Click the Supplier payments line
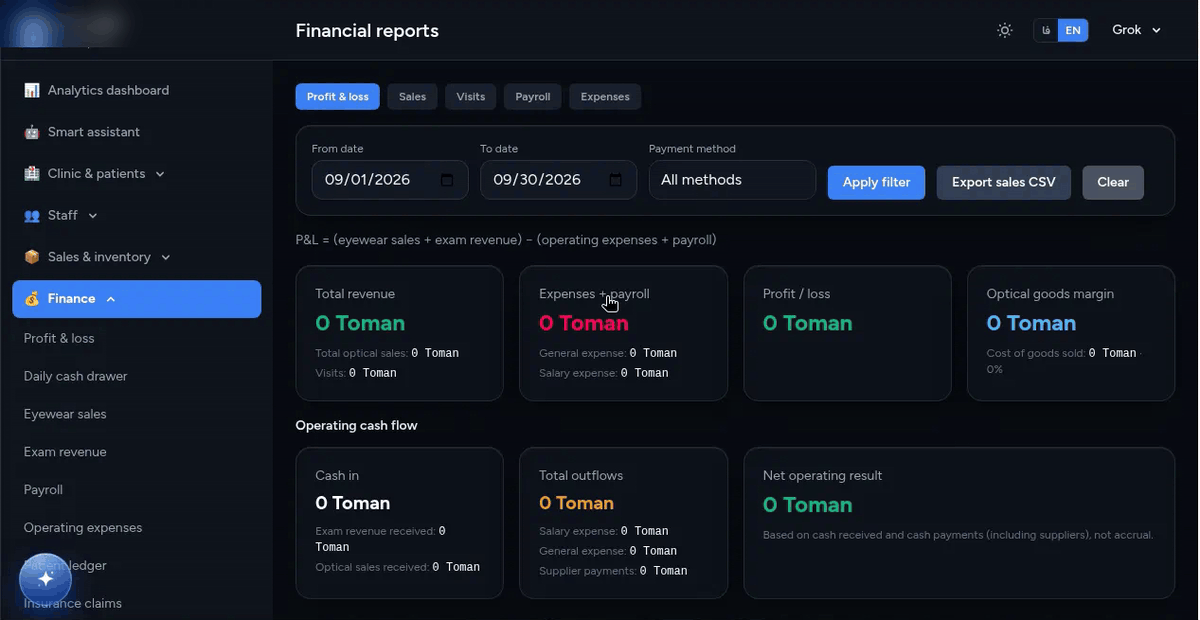This screenshot has width=1200, height=620. point(613,571)
